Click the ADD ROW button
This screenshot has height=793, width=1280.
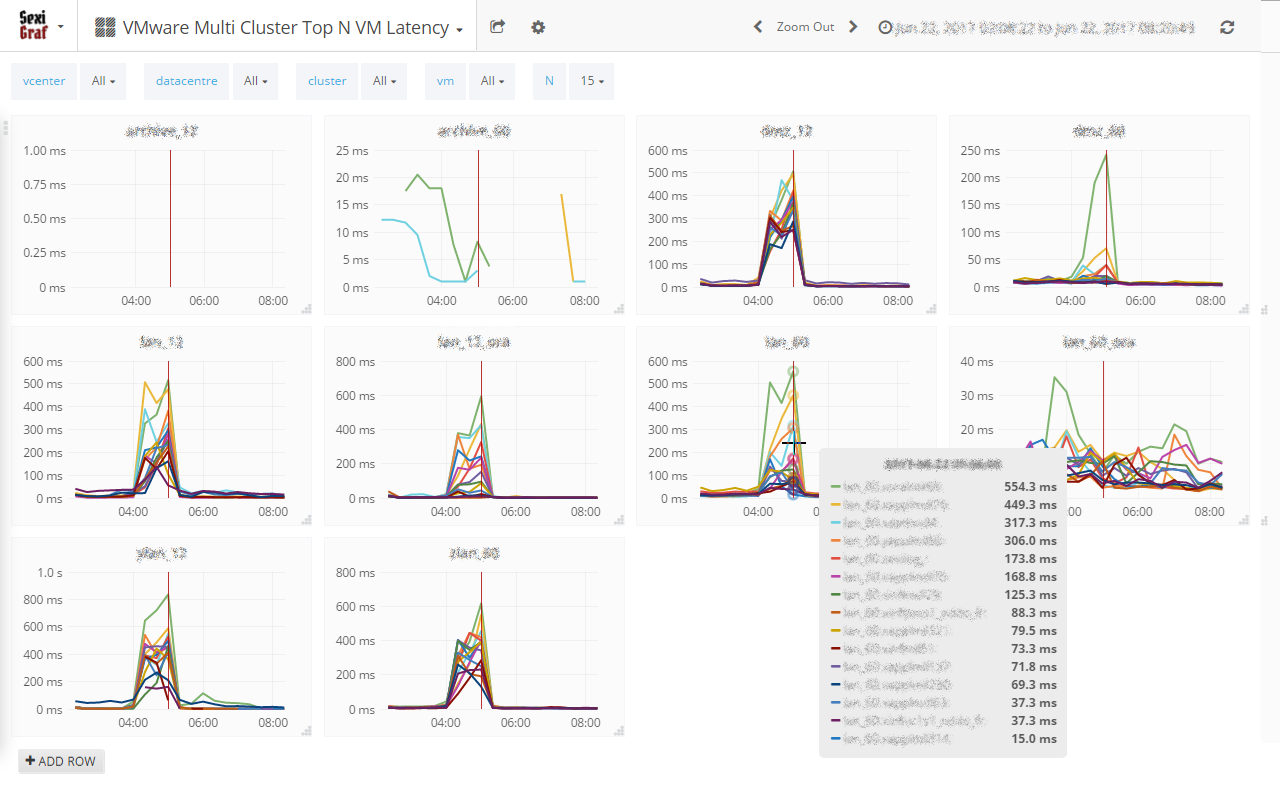61,761
